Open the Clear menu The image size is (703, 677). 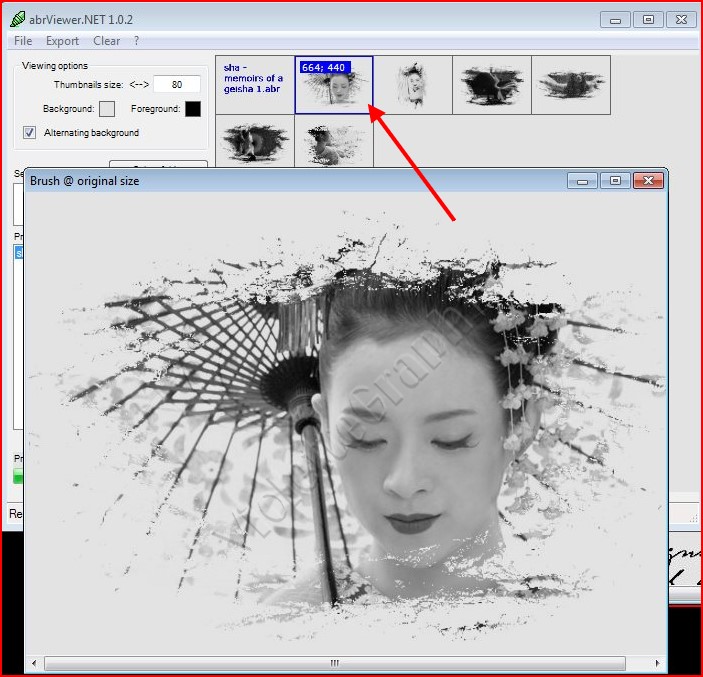(106, 41)
